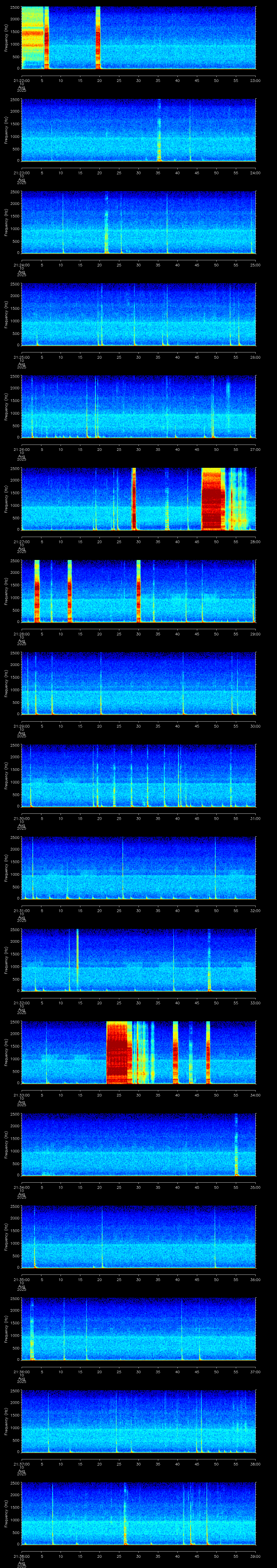Click the 26:00 end time label
Image resolution: width=277 pixels, height=1568 pixels.
(x=255, y=357)
